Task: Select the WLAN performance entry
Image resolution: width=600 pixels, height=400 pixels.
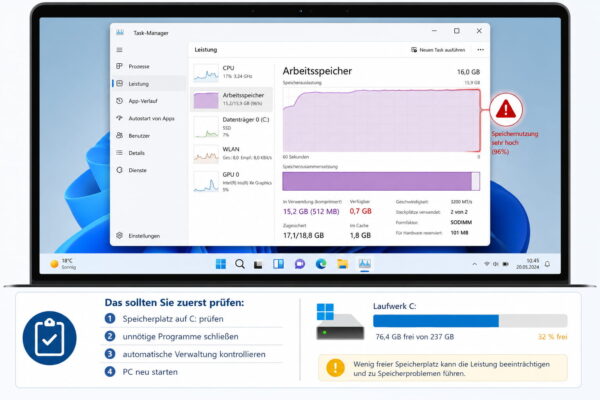Action: pos(232,153)
